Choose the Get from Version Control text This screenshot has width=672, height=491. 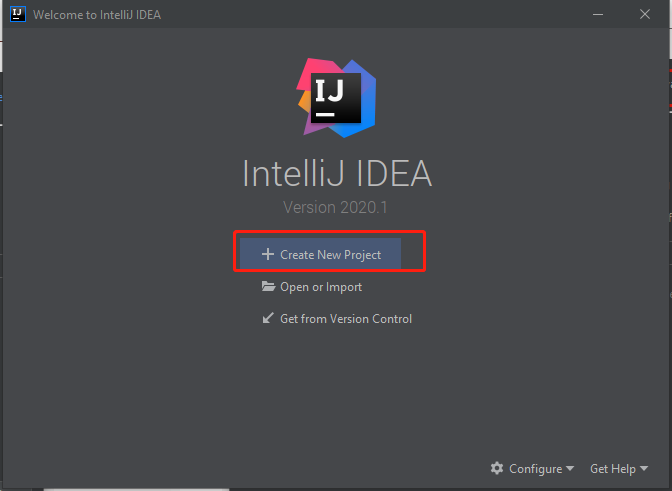346,319
